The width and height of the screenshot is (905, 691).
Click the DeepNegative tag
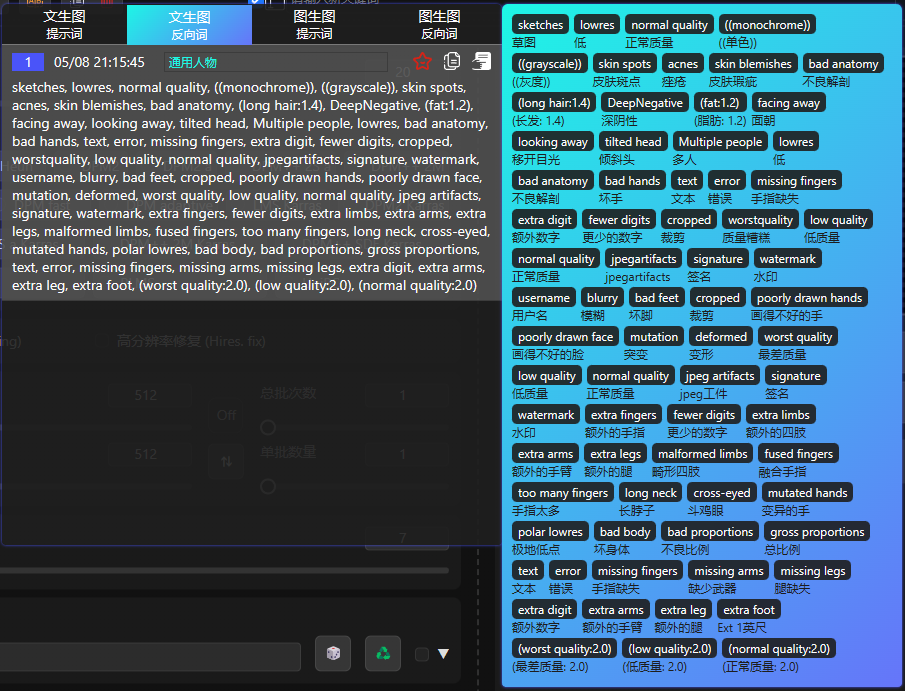click(x=644, y=103)
